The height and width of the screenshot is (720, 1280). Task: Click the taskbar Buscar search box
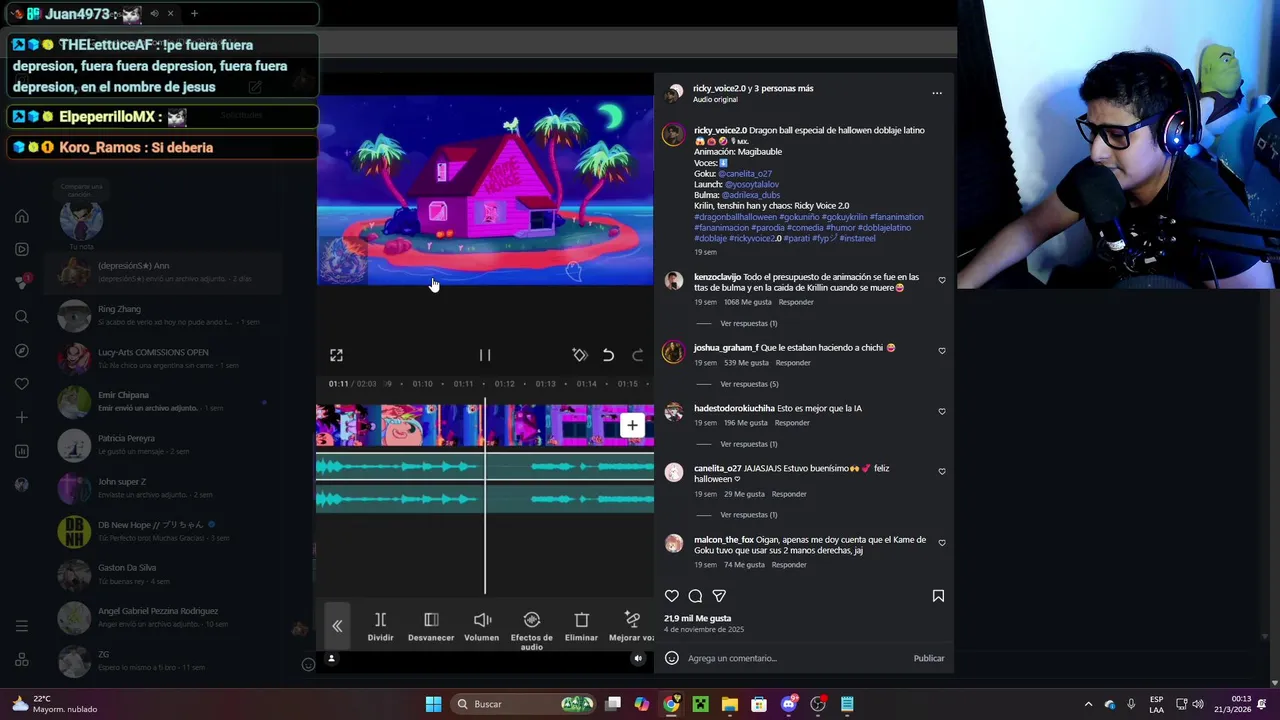[523, 704]
